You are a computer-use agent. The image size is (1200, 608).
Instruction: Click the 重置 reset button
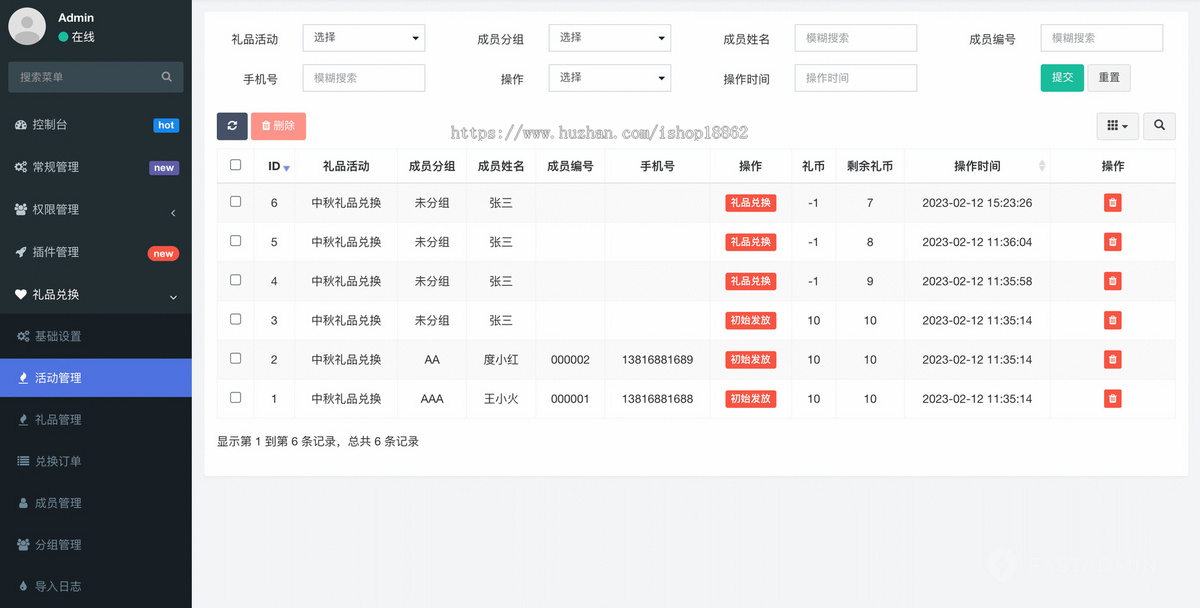tap(1109, 77)
